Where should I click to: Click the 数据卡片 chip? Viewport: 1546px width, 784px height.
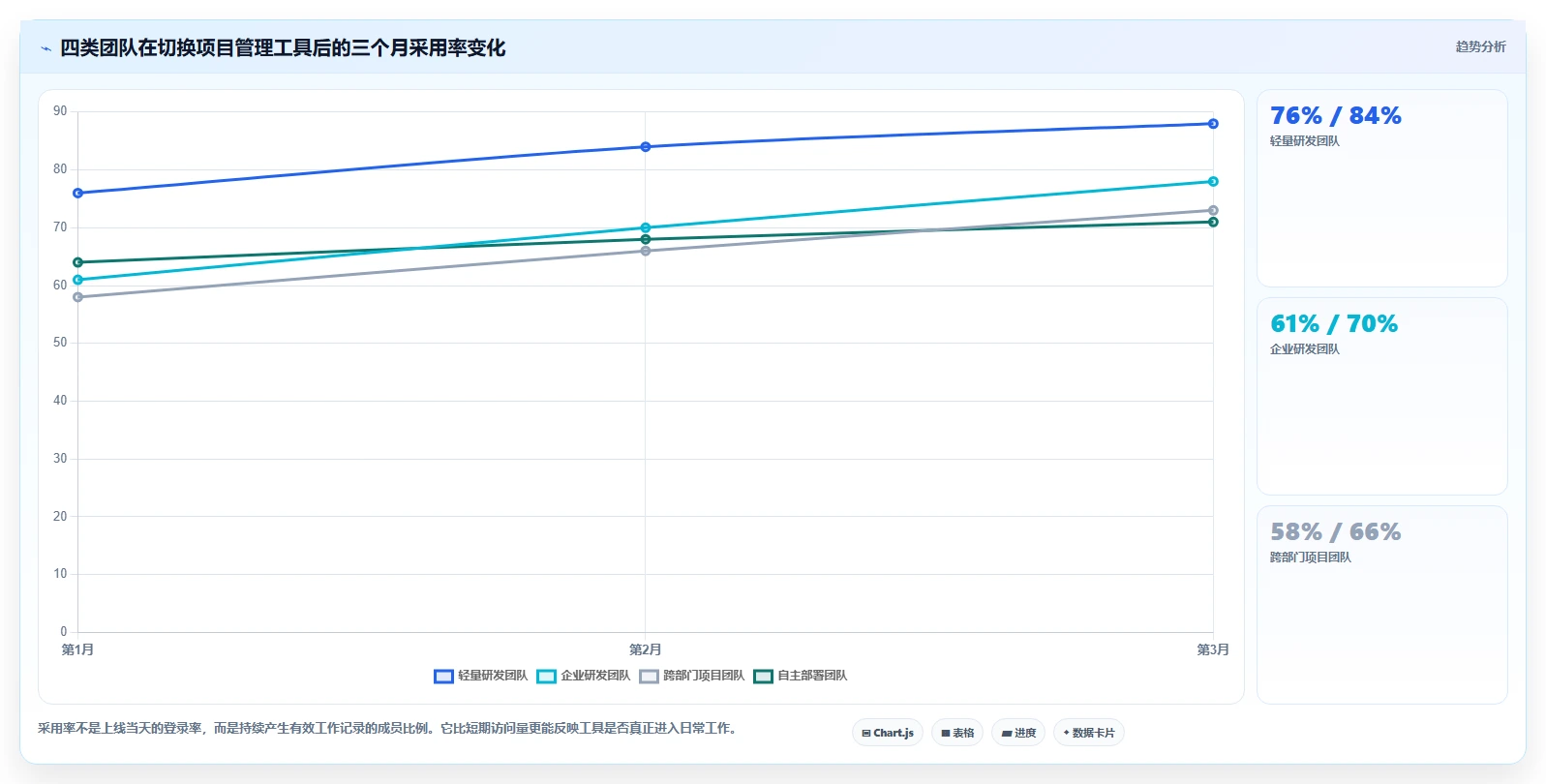1089,733
